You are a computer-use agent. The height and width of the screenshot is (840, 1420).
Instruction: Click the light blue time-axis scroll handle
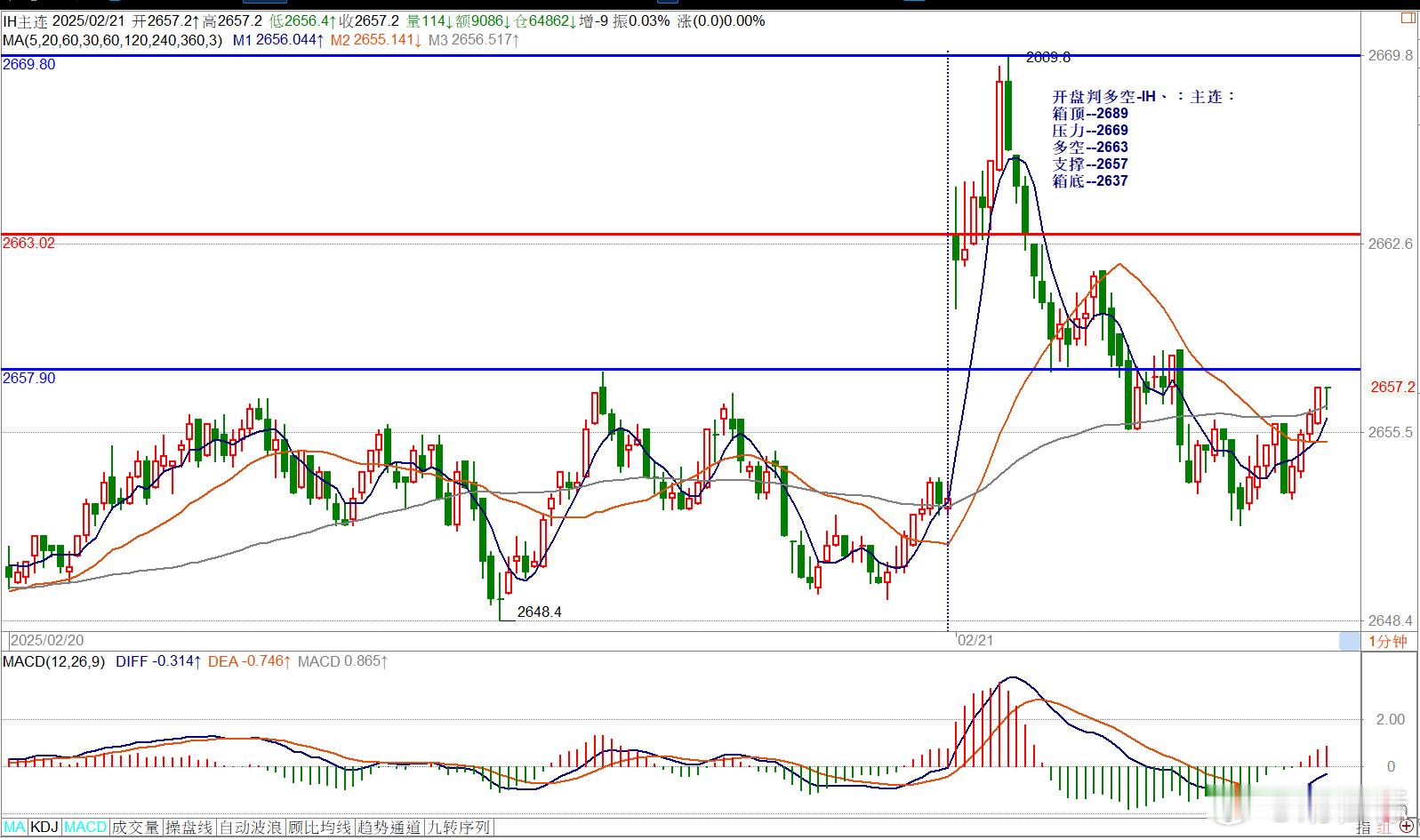click(1349, 641)
